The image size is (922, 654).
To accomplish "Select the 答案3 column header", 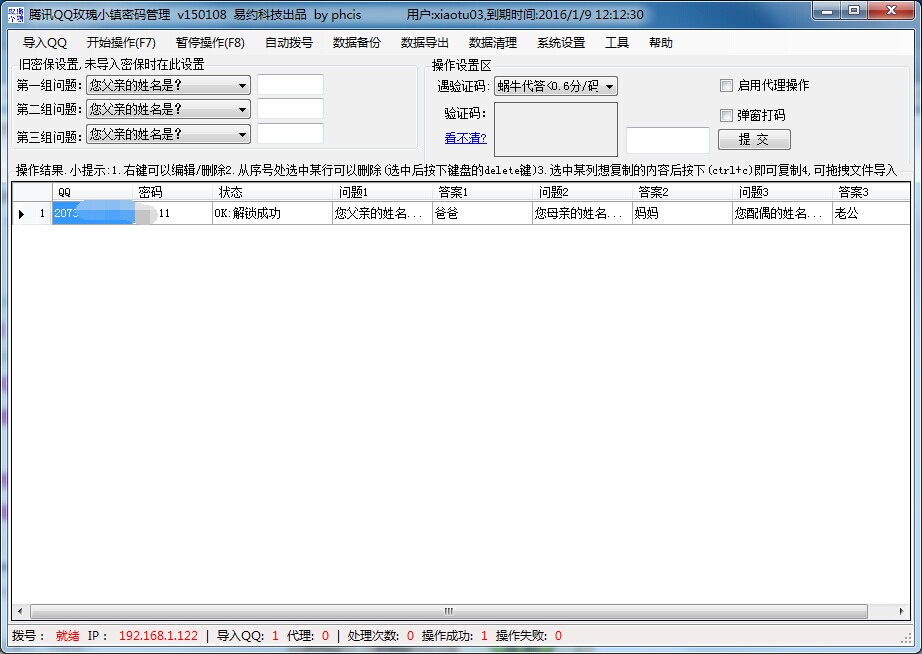I will (871, 192).
